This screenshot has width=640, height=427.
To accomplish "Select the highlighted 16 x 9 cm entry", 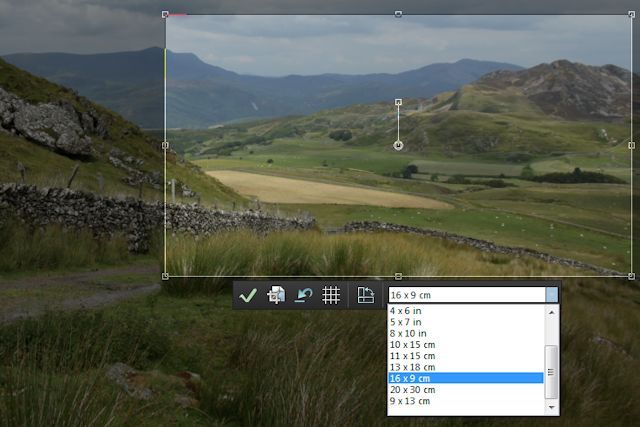I will 410,379.
